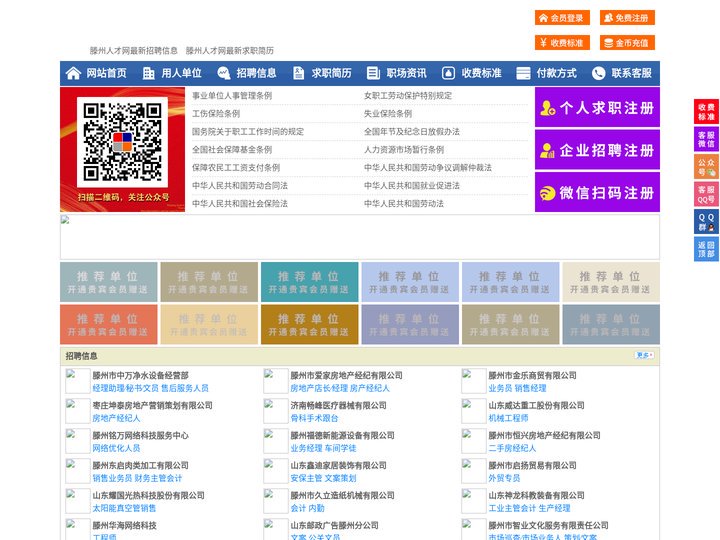Open 滕州人才网最新招聘信息 link

[134, 51]
